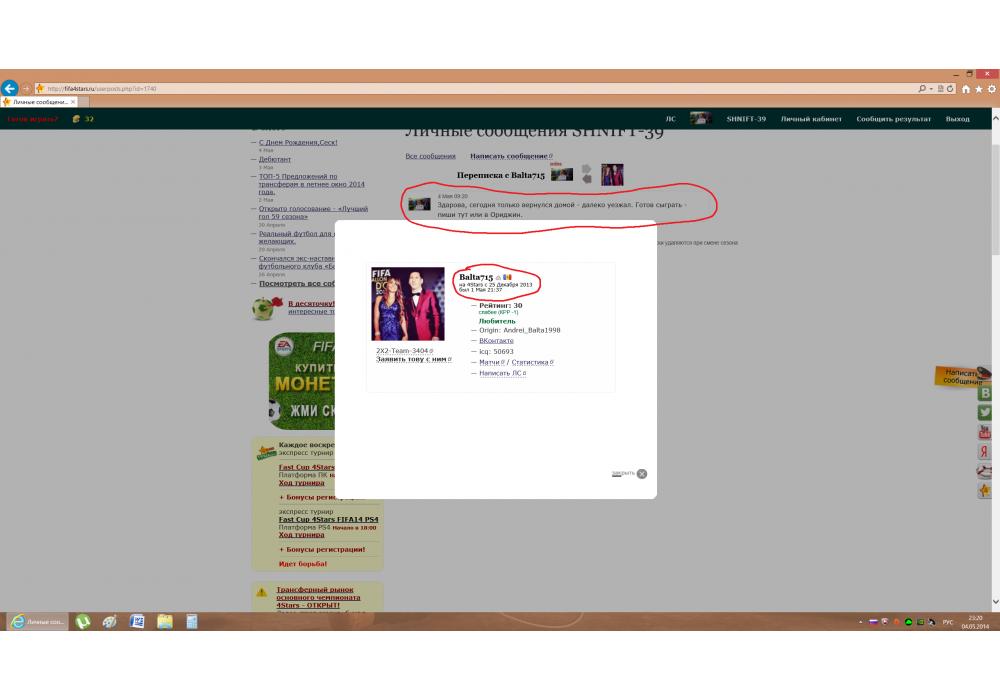Open the browser settings gear icon
Viewport: 1000px width, 700px height.
[992, 89]
